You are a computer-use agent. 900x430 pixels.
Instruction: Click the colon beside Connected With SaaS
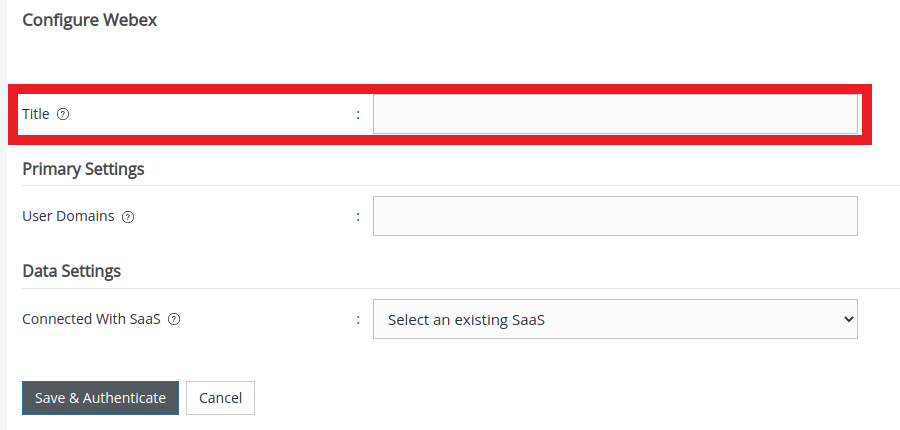(x=358, y=321)
